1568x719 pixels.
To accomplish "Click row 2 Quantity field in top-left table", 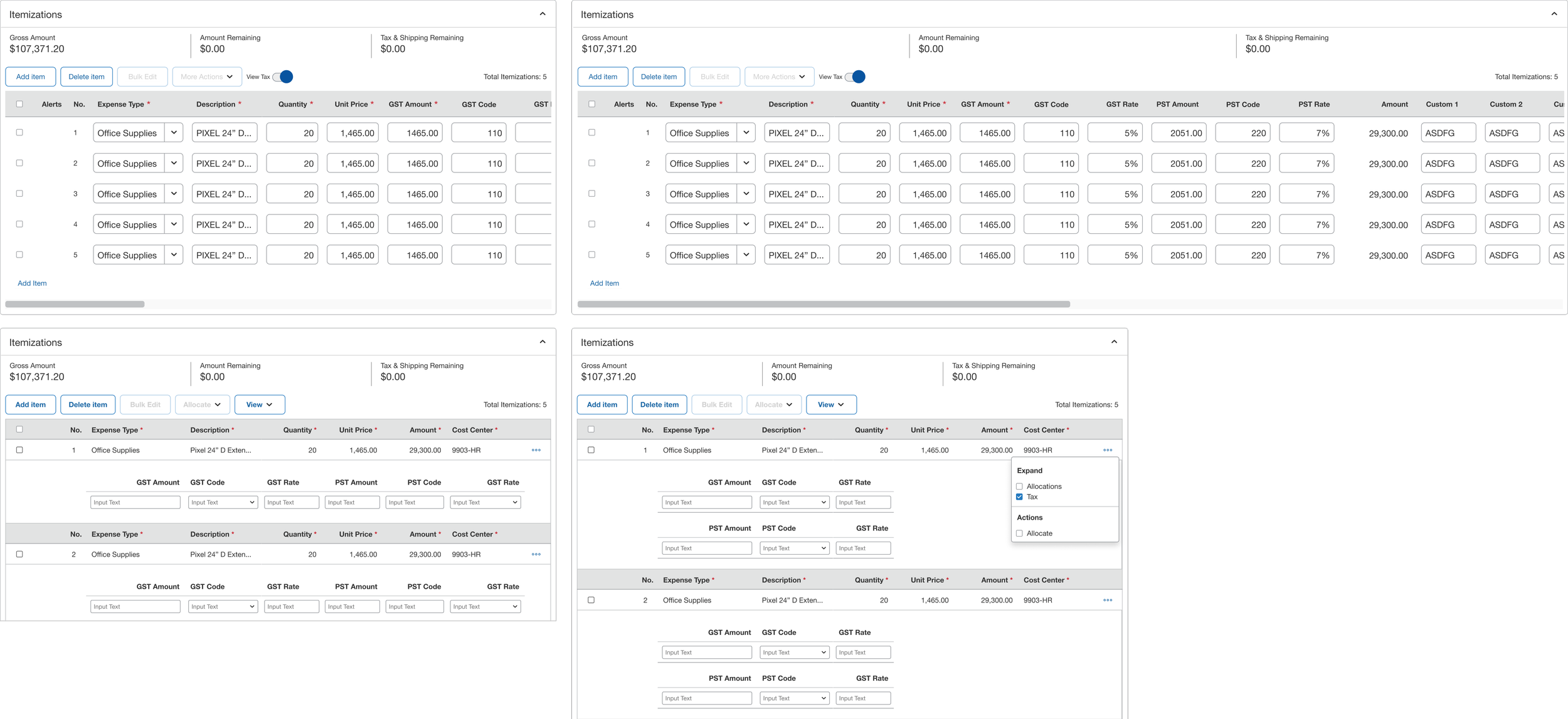I will point(292,164).
